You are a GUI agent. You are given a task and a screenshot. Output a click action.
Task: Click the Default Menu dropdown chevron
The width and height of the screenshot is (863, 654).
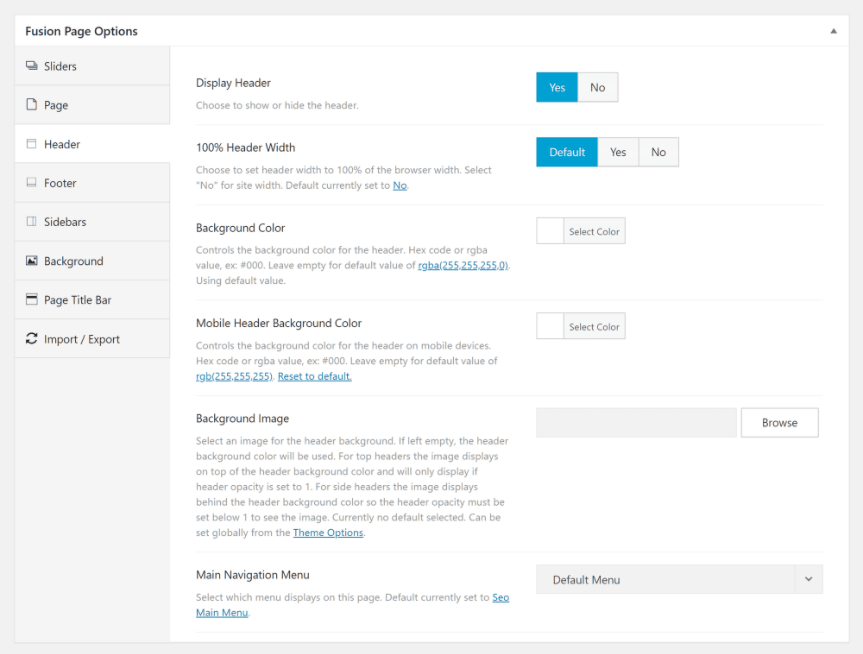click(x=809, y=579)
